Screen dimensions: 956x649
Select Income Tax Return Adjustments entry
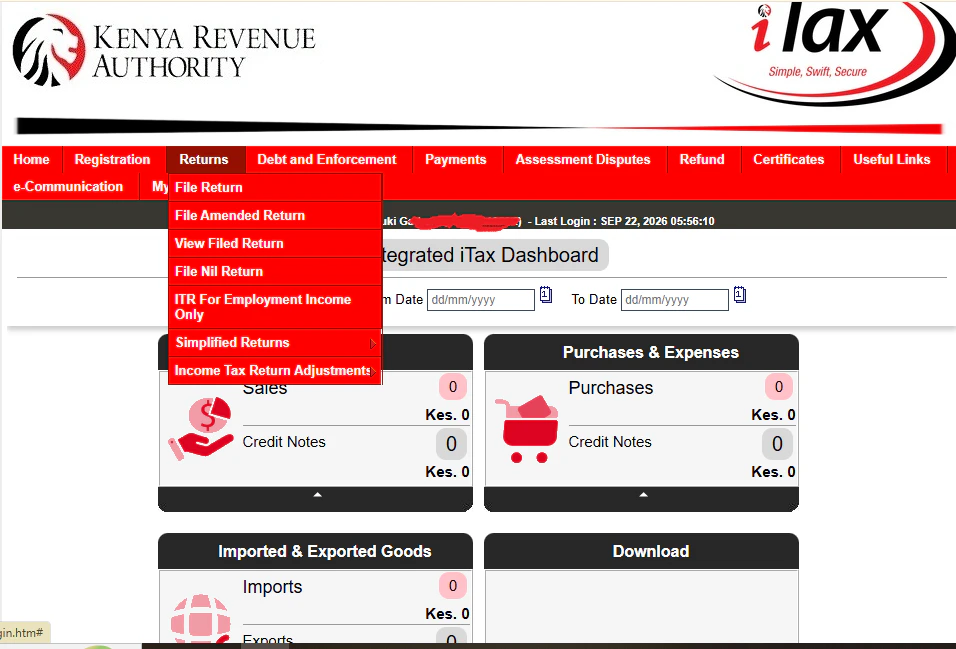tap(275, 371)
